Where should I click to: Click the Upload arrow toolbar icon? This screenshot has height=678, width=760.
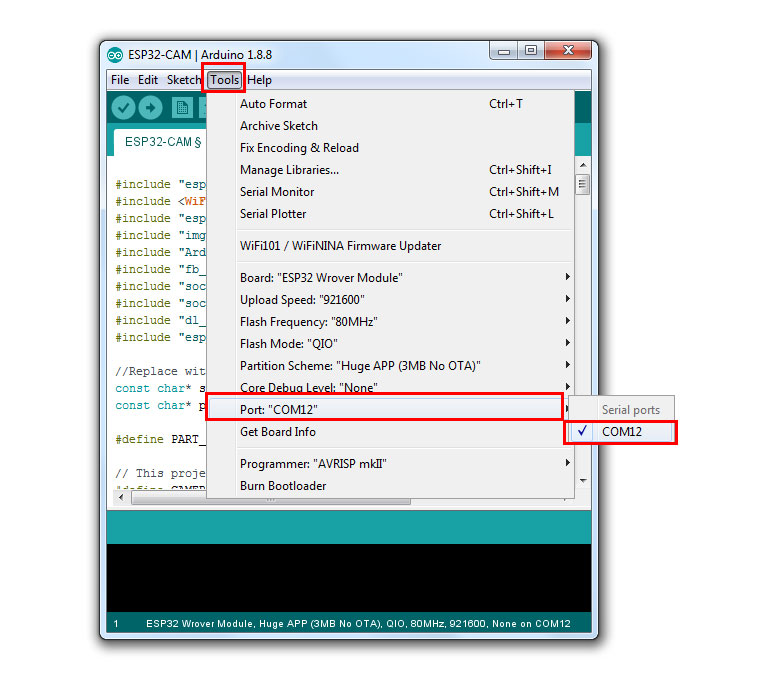150,108
